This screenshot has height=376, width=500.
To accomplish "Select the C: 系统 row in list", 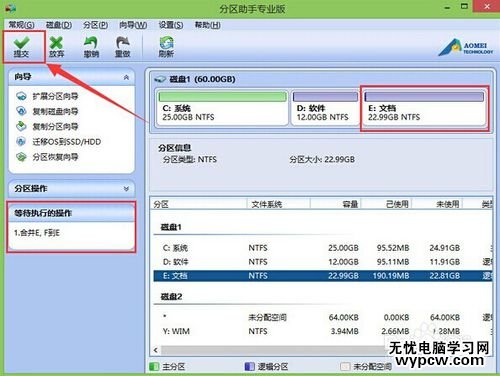I will coord(323,248).
